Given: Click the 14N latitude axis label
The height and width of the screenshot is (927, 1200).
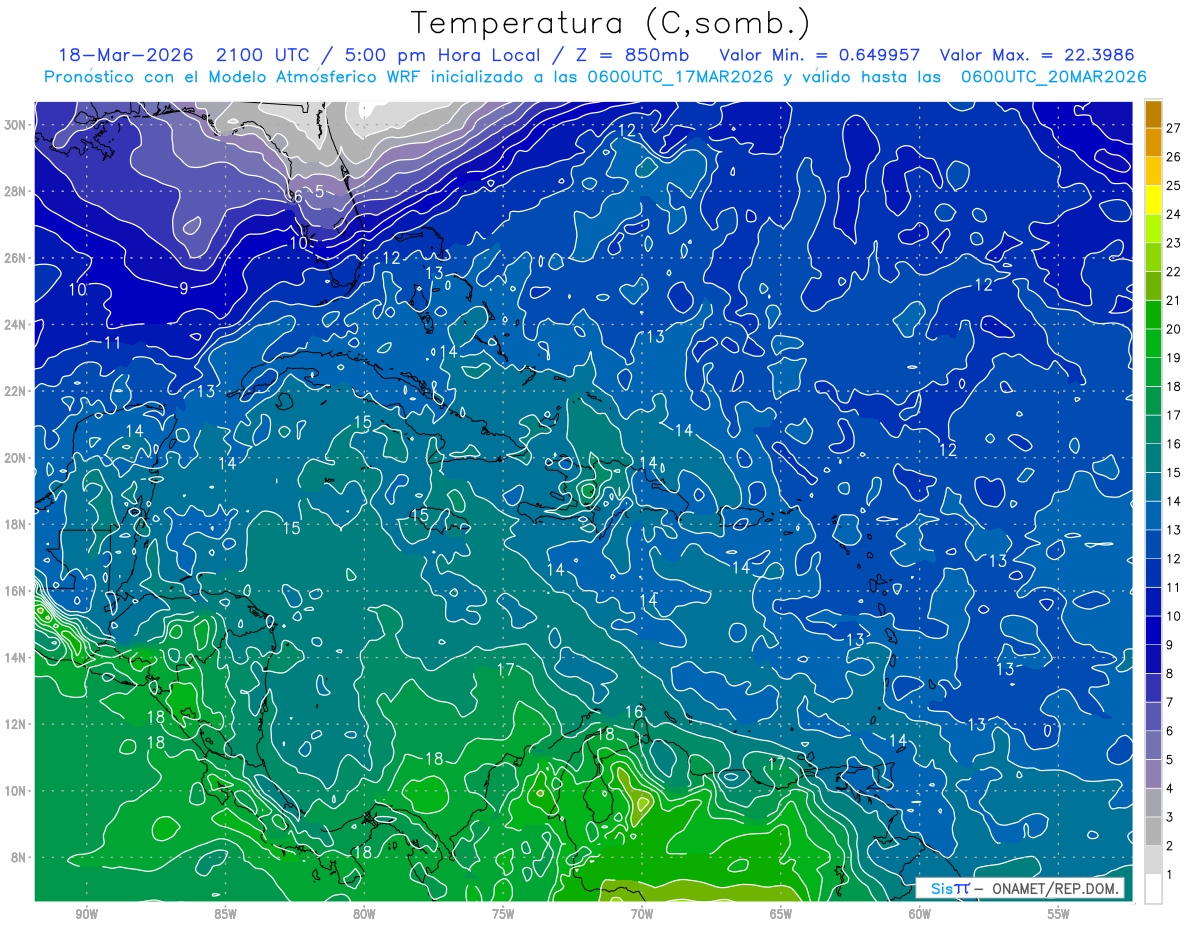Looking at the screenshot, I should point(16,658).
